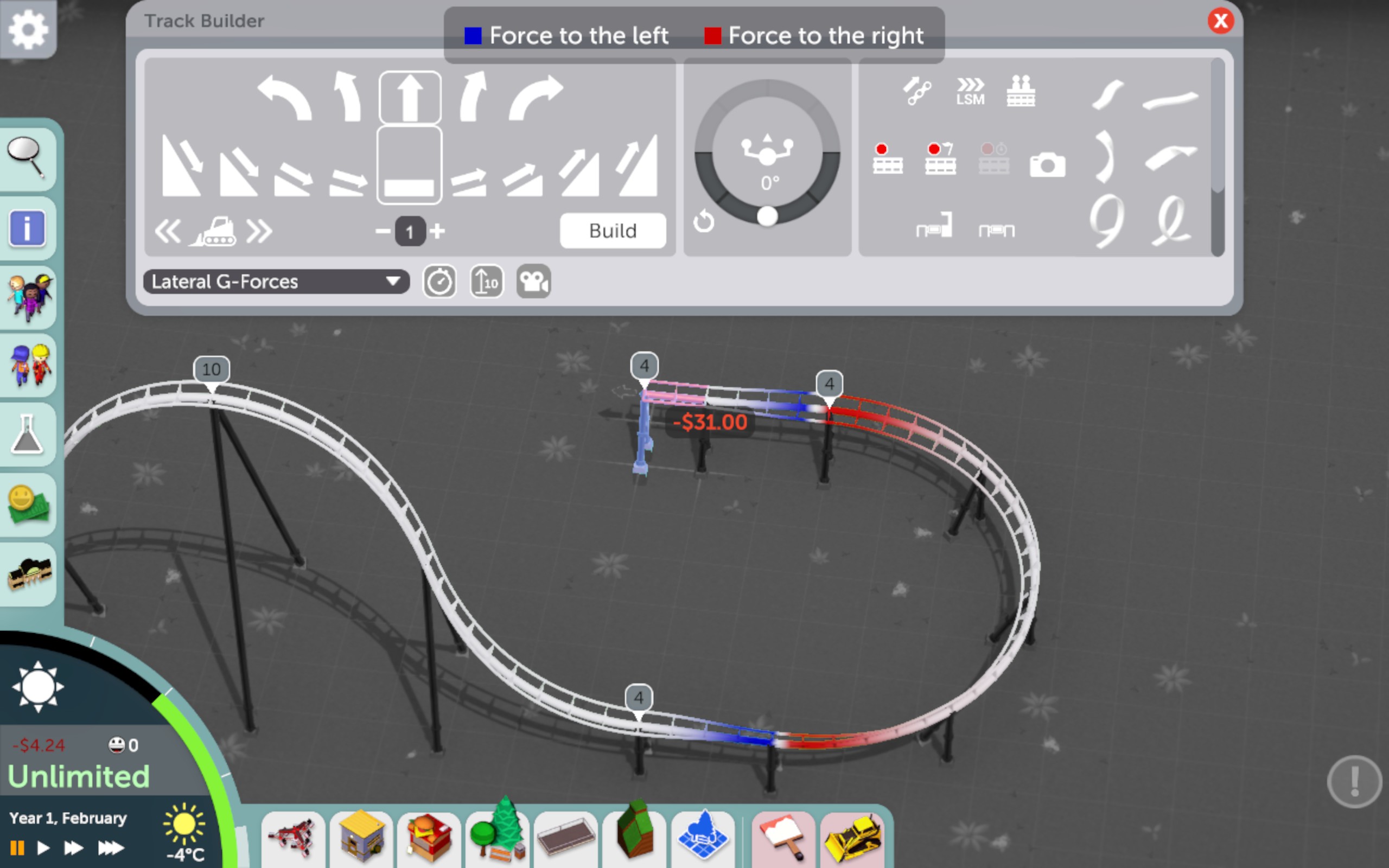Image resolution: width=1389 pixels, height=868 pixels.
Task: Go to previous track segment
Action: point(168,231)
